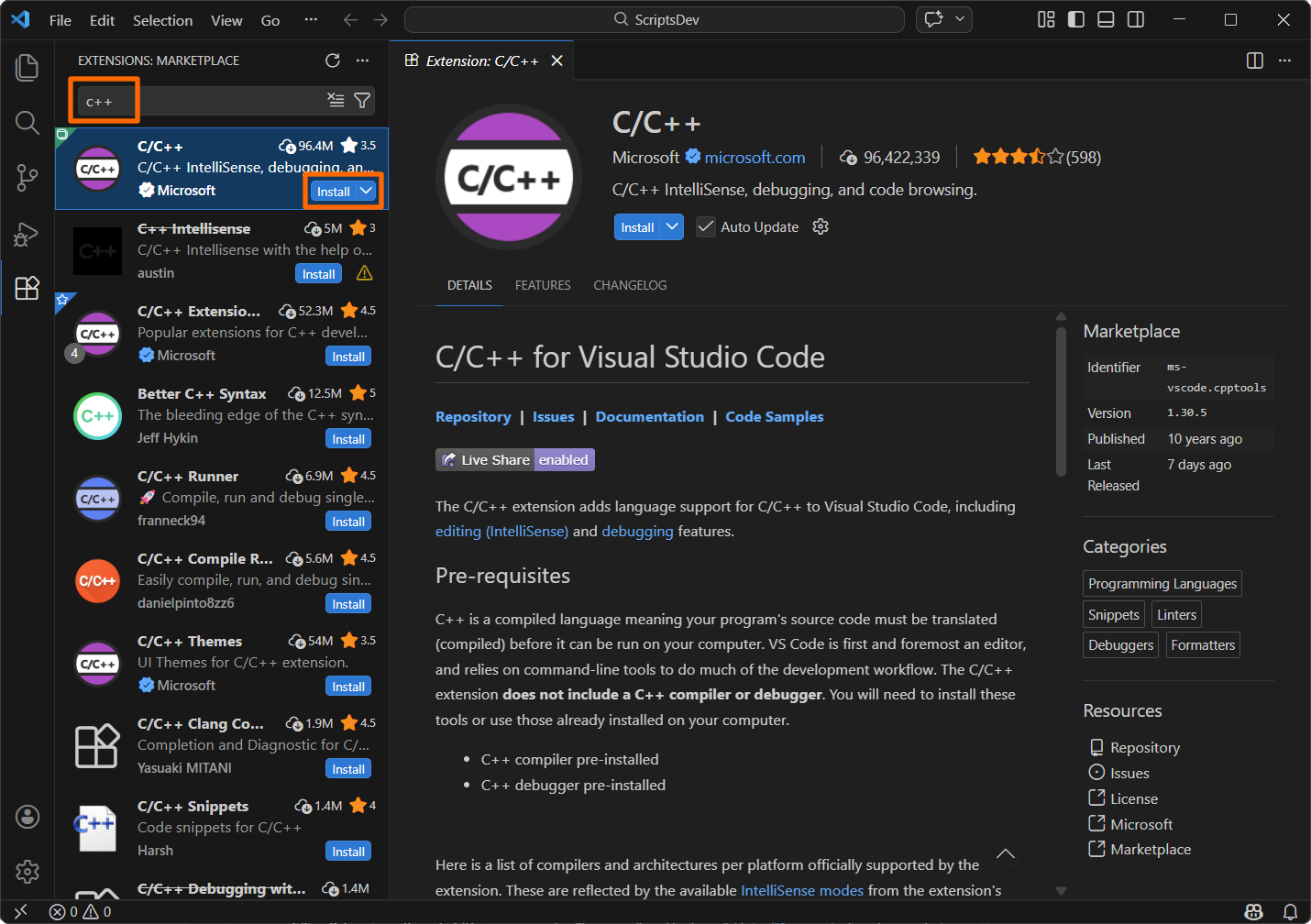Open License link under Resources
1311x924 pixels.
click(1134, 798)
